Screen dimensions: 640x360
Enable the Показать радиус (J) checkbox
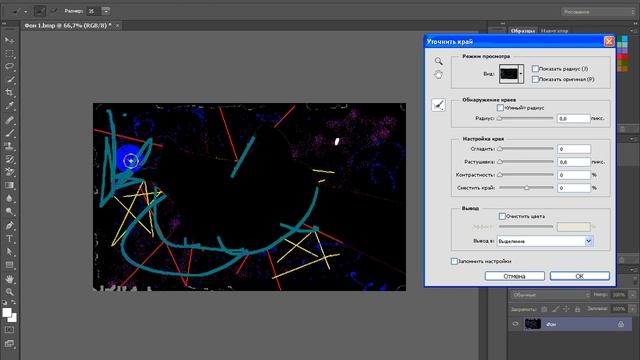point(535,69)
